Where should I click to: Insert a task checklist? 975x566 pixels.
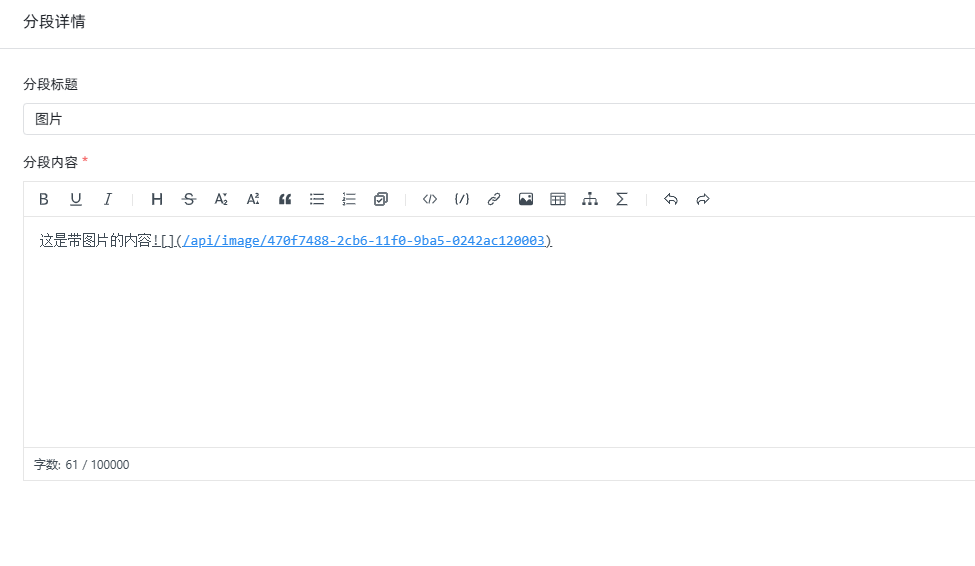click(x=381, y=199)
